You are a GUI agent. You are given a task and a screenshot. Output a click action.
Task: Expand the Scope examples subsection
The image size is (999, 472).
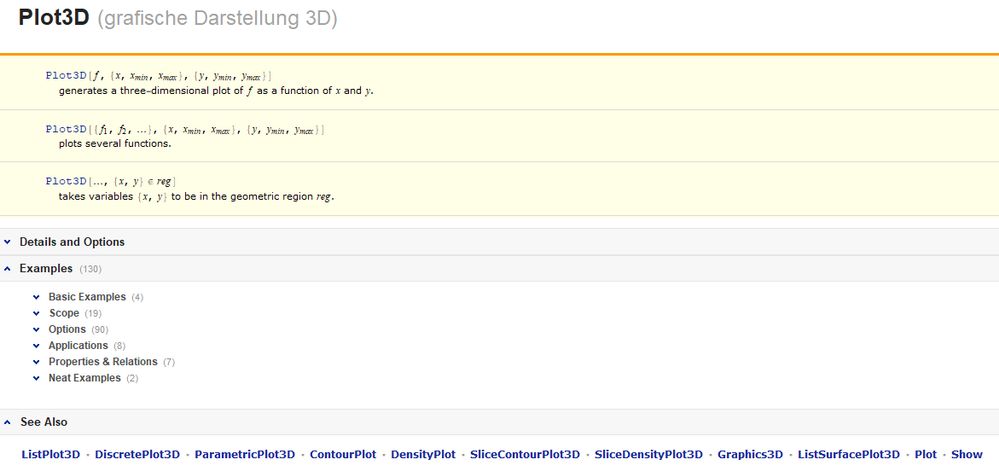coord(64,313)
